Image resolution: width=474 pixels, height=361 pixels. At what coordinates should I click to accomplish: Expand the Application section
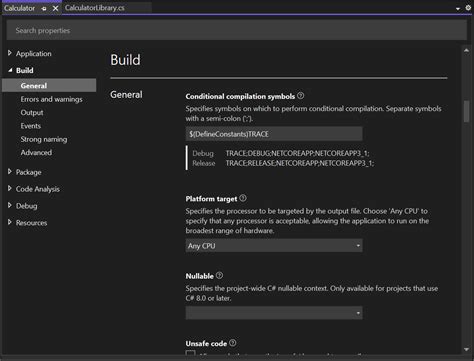[10, 53]
